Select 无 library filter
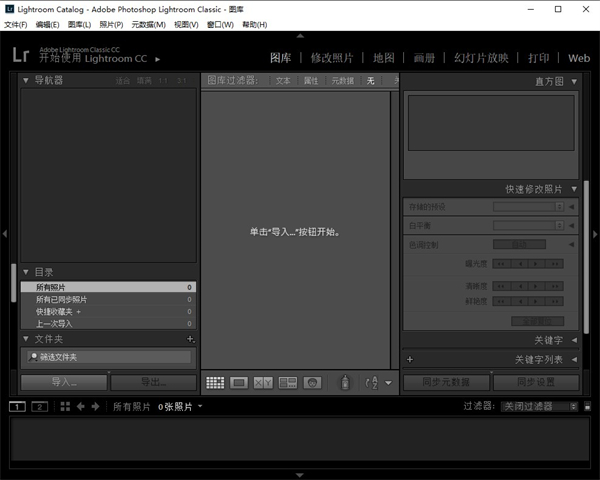 click(370, 81)
